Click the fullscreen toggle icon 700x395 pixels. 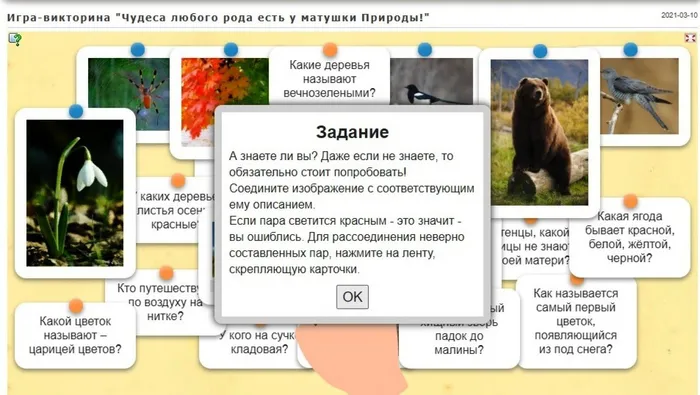pos(690,38)
